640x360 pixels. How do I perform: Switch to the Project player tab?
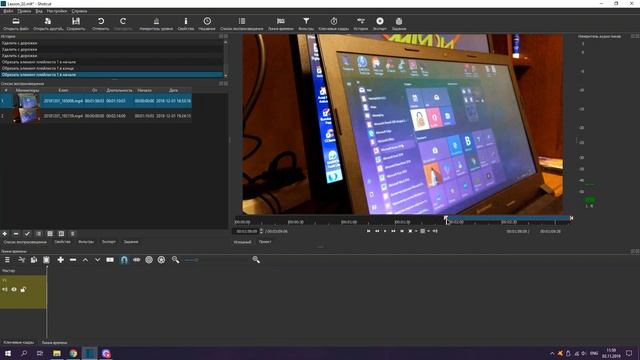(x=265, y=242)
